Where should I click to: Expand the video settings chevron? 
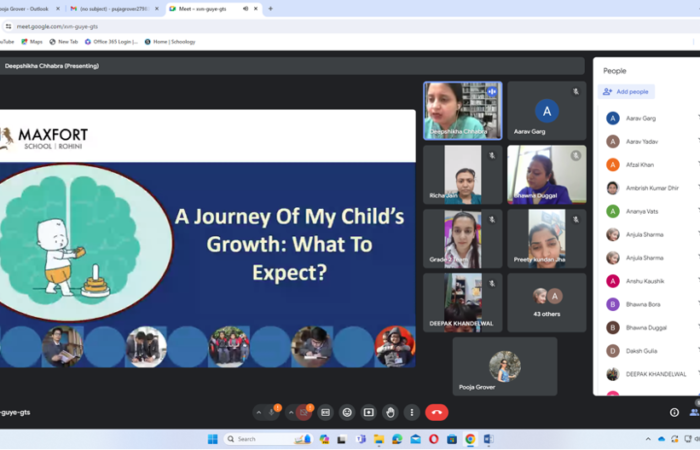pyautogui.click(x=291, y=412)
